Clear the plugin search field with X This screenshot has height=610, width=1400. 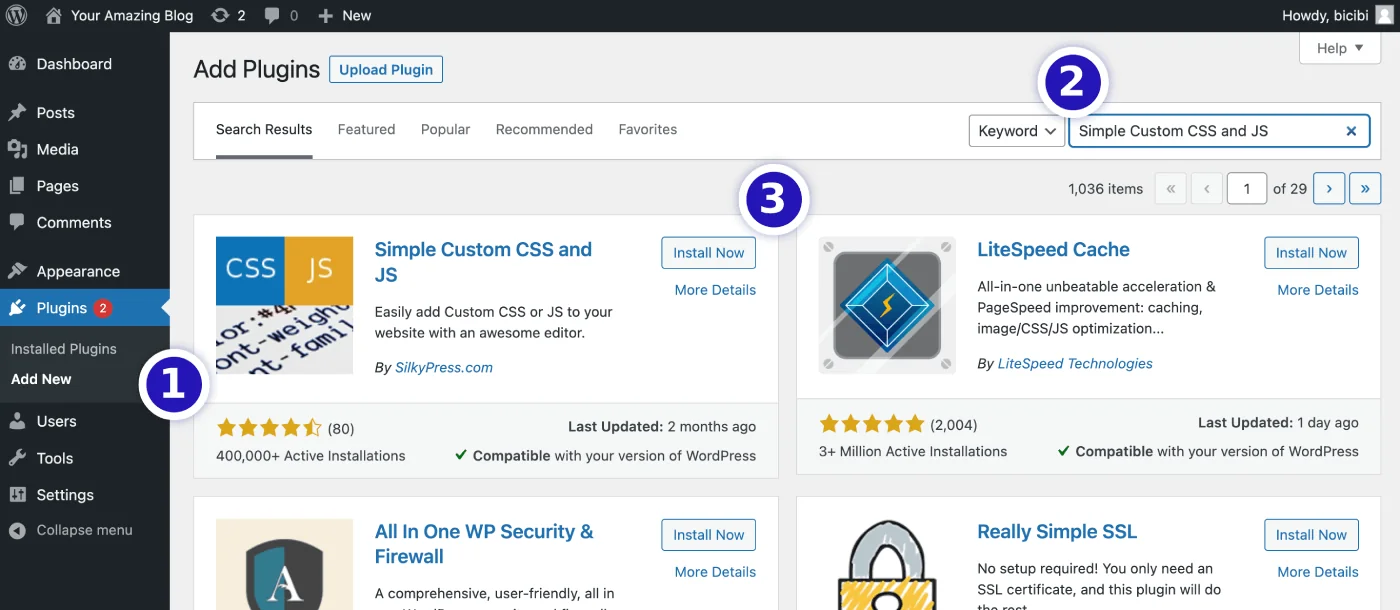1351,131
